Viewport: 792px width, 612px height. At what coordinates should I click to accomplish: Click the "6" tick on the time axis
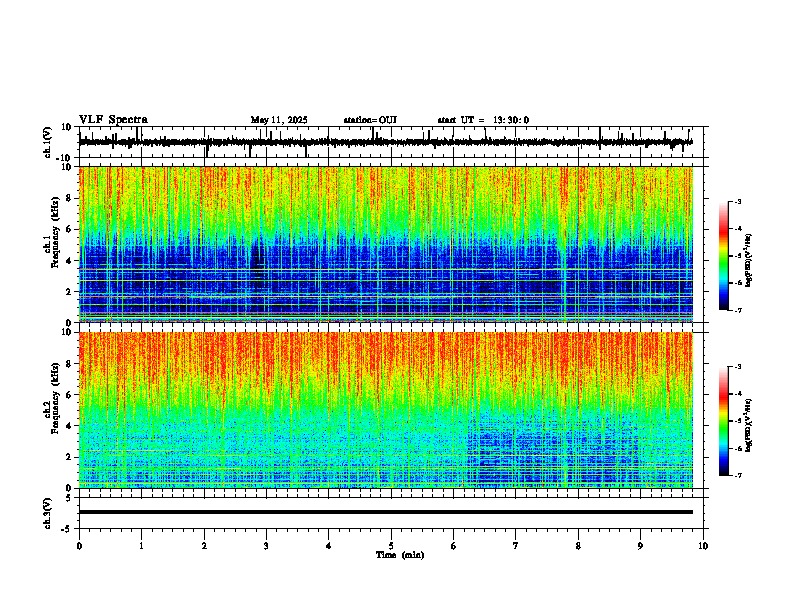pyautogui.click(x=454, y=546)
